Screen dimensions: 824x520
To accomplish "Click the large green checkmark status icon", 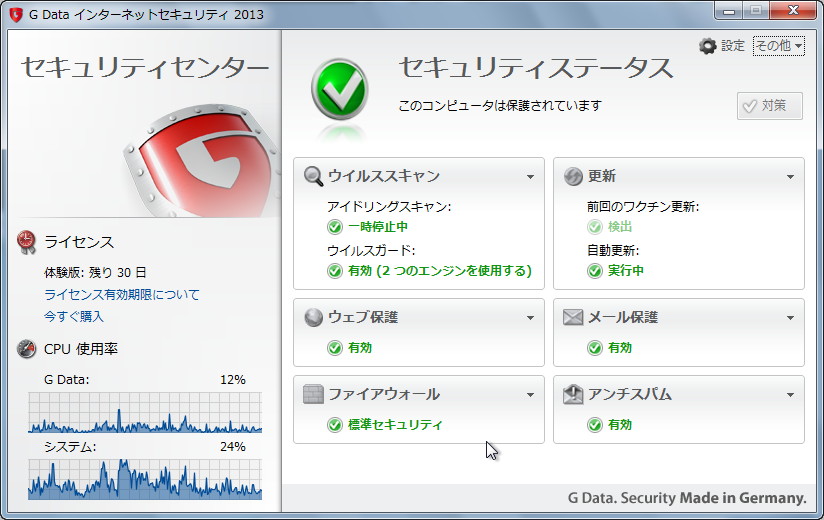I will point(339,89).
